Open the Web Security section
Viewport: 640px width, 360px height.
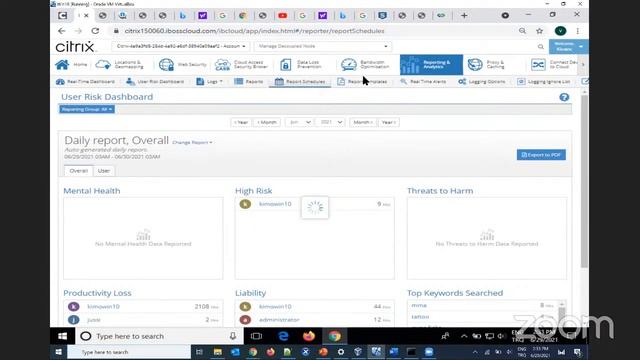pyautogui.click(x=183, y=64)
